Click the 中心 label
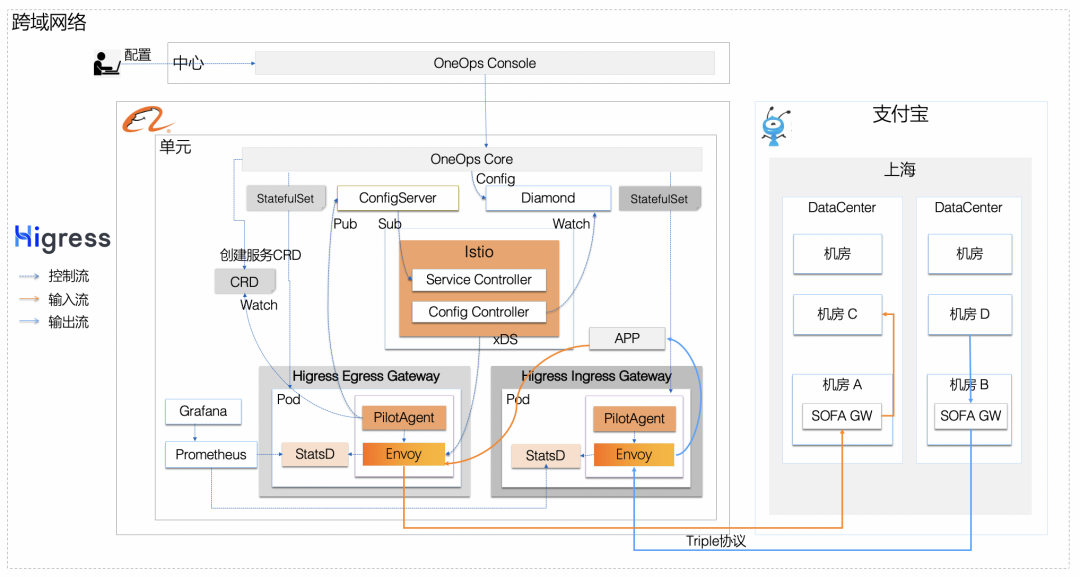Screen dimensions: 1080x577 [x=188, y=63]
